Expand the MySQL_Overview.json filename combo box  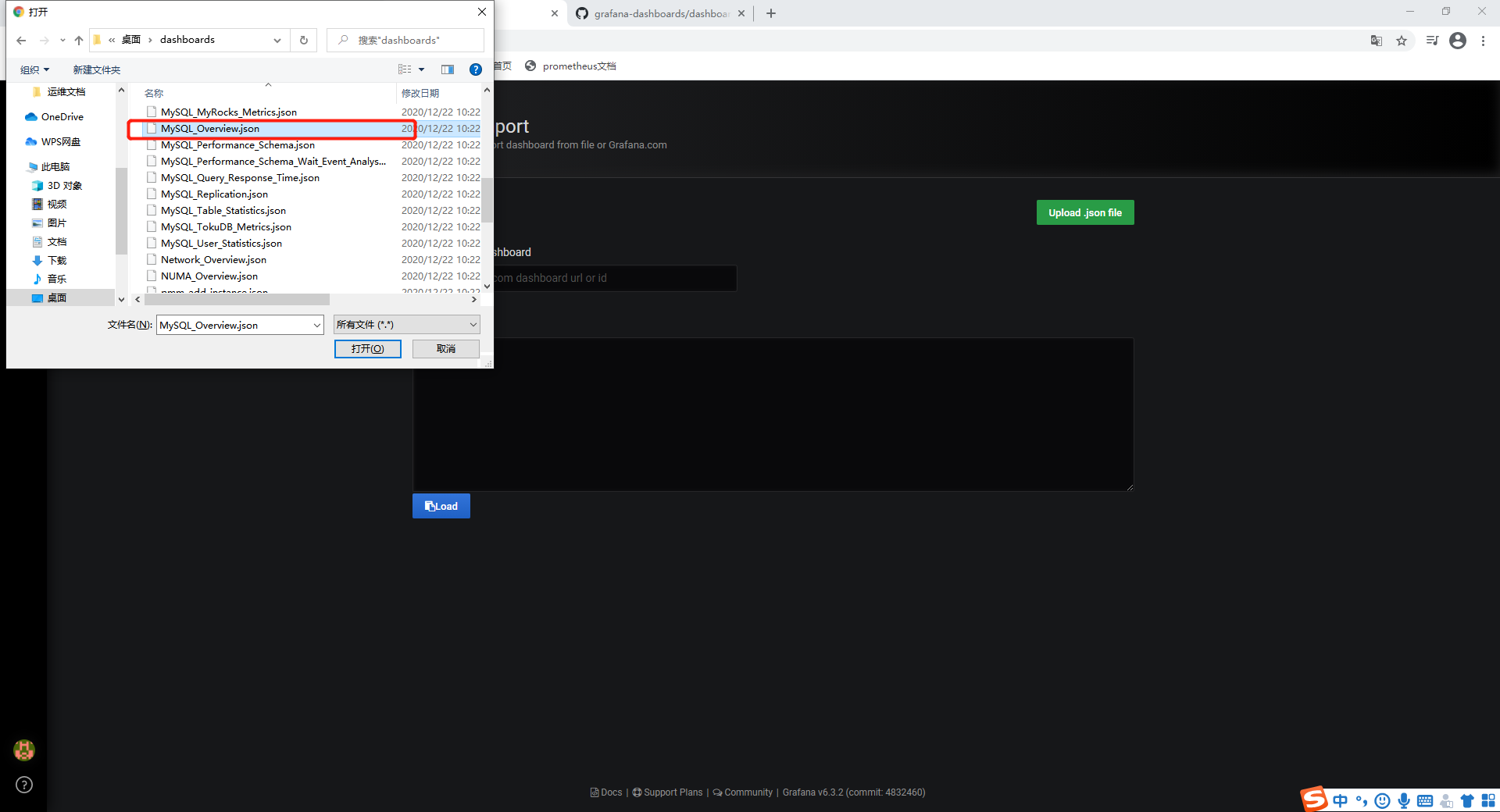[x=315, y=324]
